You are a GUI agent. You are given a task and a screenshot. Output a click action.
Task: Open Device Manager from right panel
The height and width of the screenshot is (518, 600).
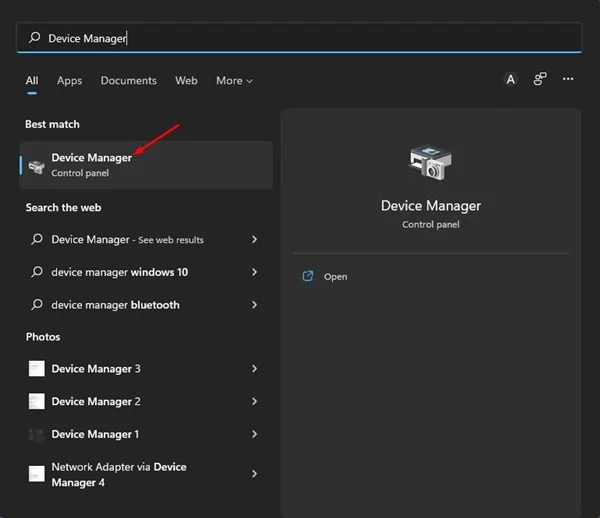click(x=336, y=277)
